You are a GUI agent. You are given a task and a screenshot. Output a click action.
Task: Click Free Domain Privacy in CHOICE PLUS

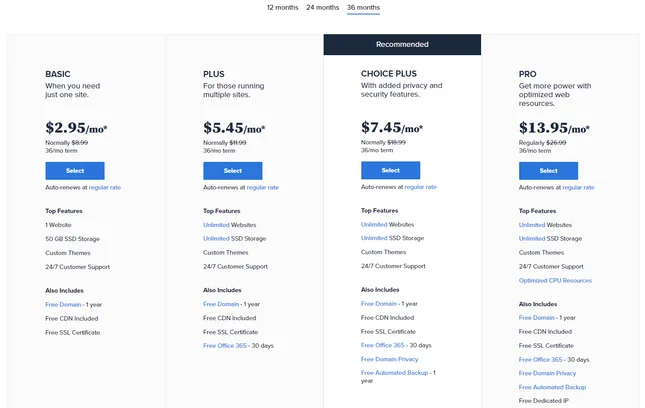pyautogui.click(x=390, y=359)
